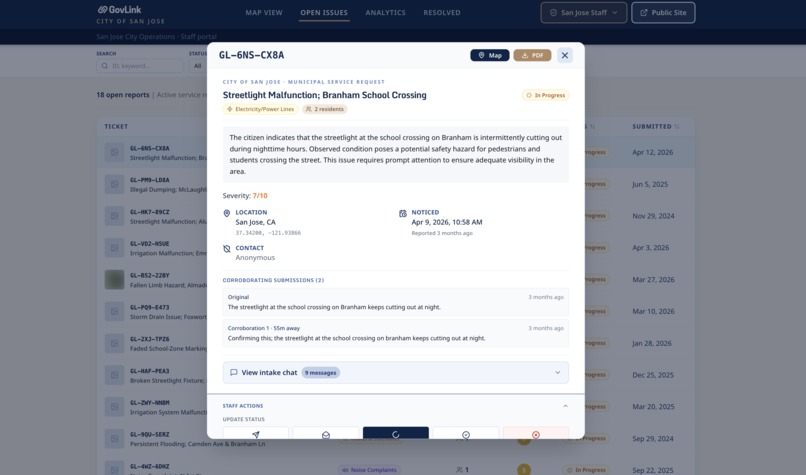This screenshot has height=475, width=806.
Task: Click the Electricity/Power Lines category tag
Action: coord(260,109)
